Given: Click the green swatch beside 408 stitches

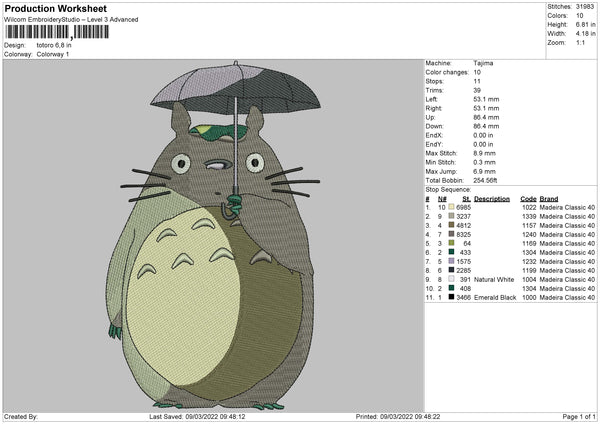Looking at the screenshot, I should coord(451,288).
